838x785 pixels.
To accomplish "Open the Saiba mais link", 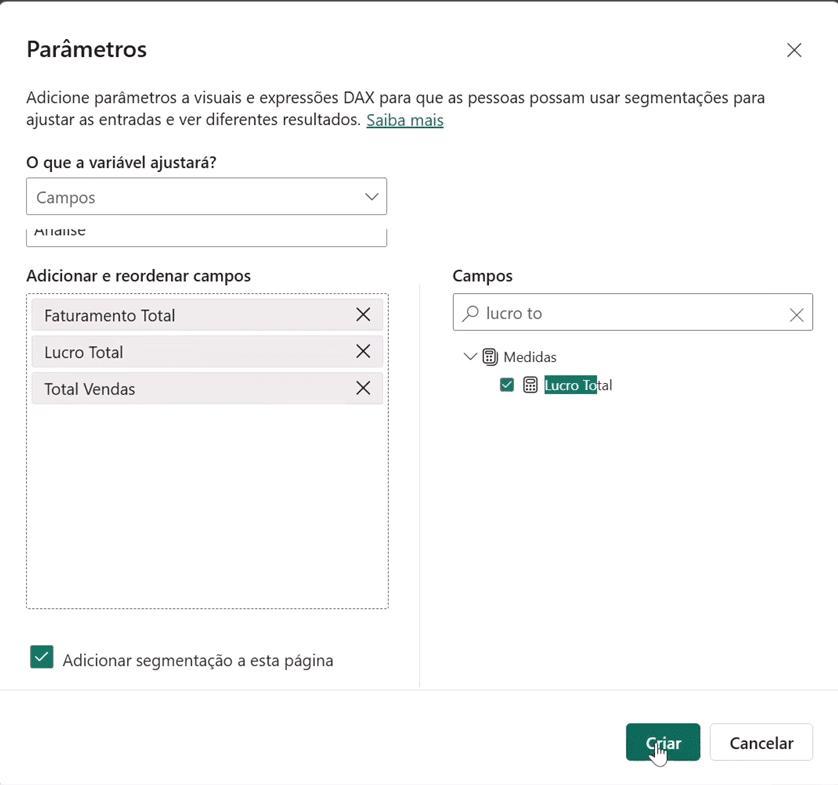I will click(x=405, y=120).
